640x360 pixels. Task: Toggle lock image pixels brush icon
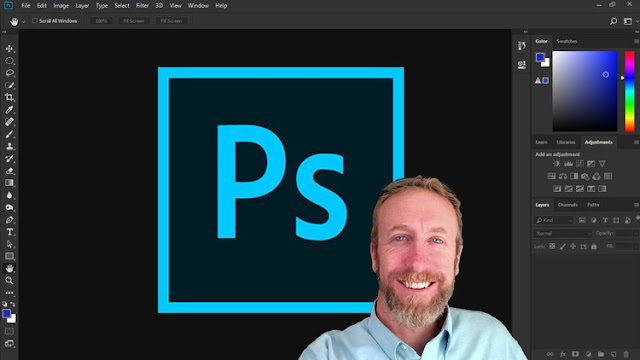tap(563, 246)
